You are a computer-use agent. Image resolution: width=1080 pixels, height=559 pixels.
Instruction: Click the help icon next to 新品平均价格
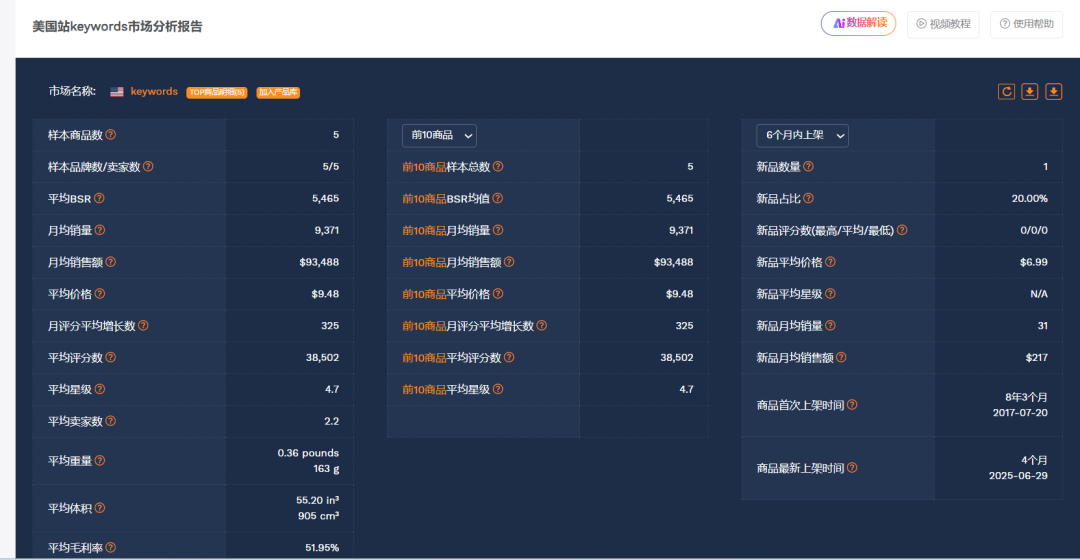coord(830,262)
